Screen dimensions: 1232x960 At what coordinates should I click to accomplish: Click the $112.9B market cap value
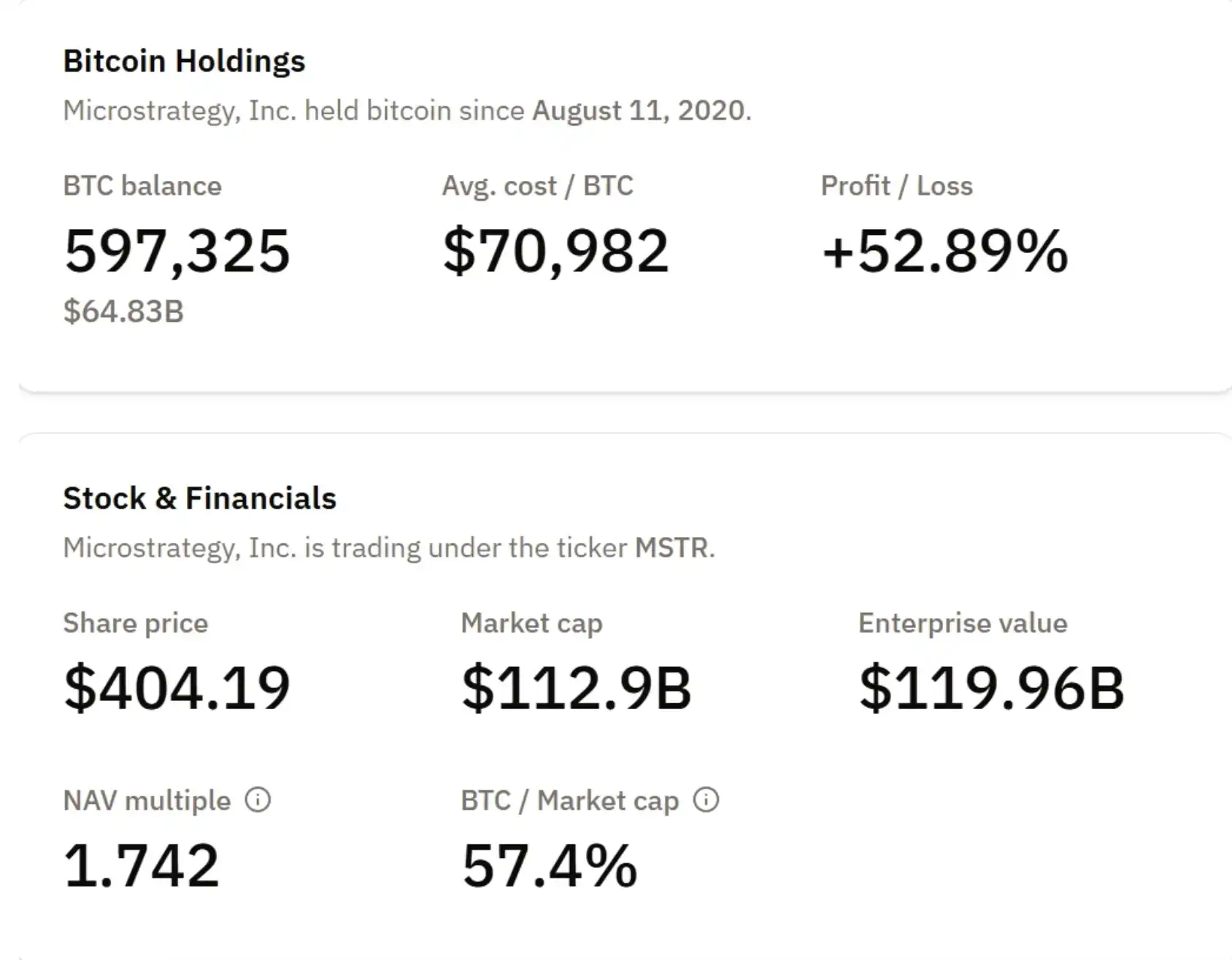[x=576, y=688]
